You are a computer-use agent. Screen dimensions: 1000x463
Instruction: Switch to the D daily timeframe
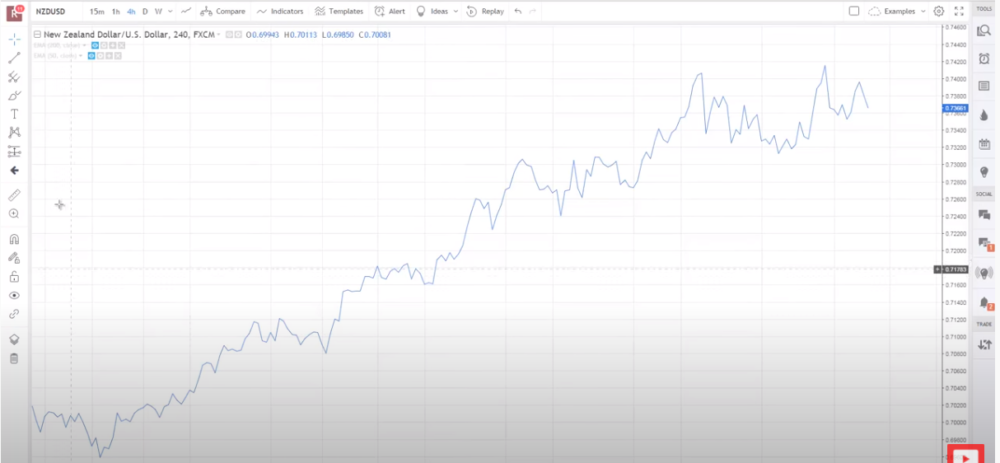[145, 11]
